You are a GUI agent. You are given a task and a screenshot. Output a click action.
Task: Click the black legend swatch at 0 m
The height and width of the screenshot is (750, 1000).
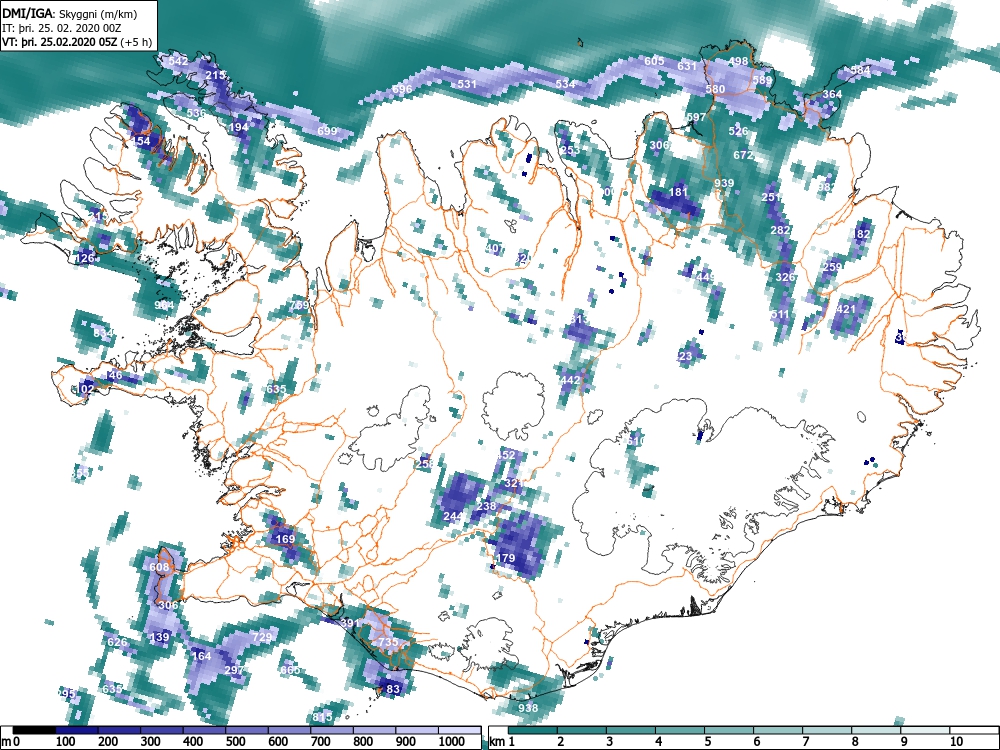(x=34, y=730)
